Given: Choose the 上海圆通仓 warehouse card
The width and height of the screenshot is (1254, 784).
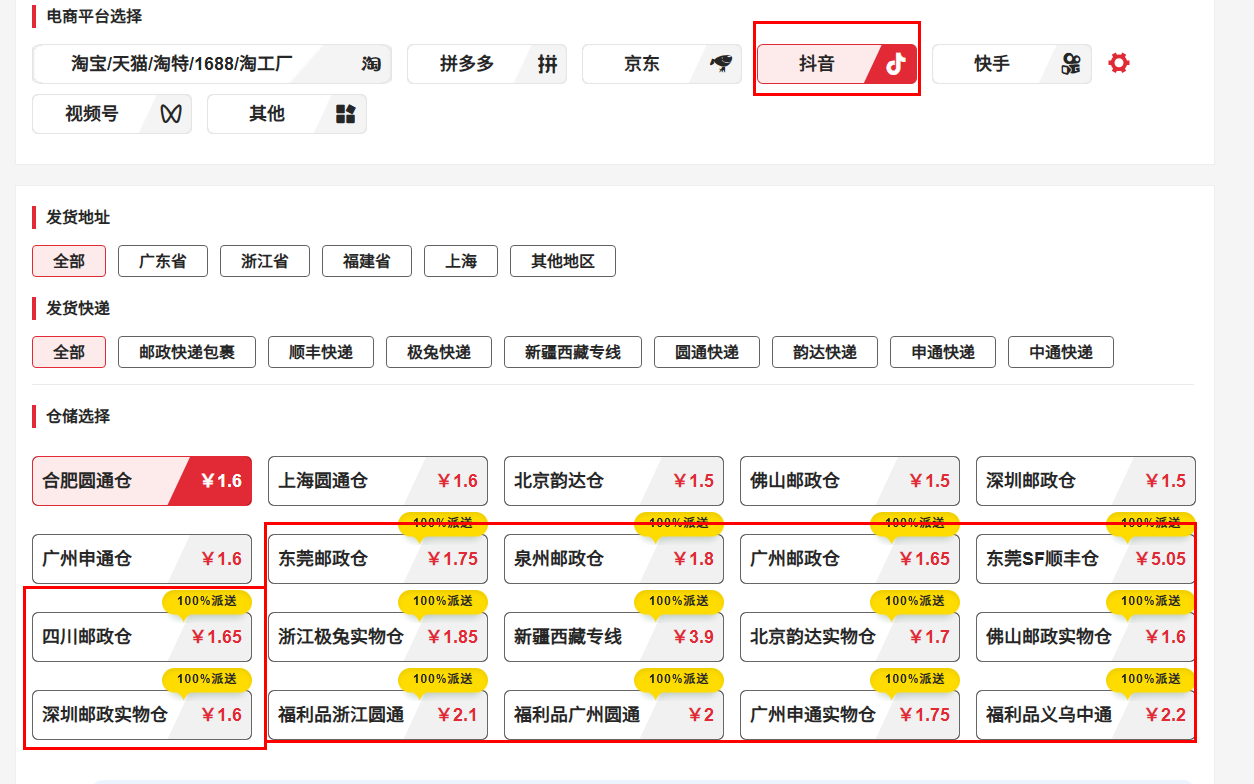Looking at the screenshot, I should pos(378,481).
